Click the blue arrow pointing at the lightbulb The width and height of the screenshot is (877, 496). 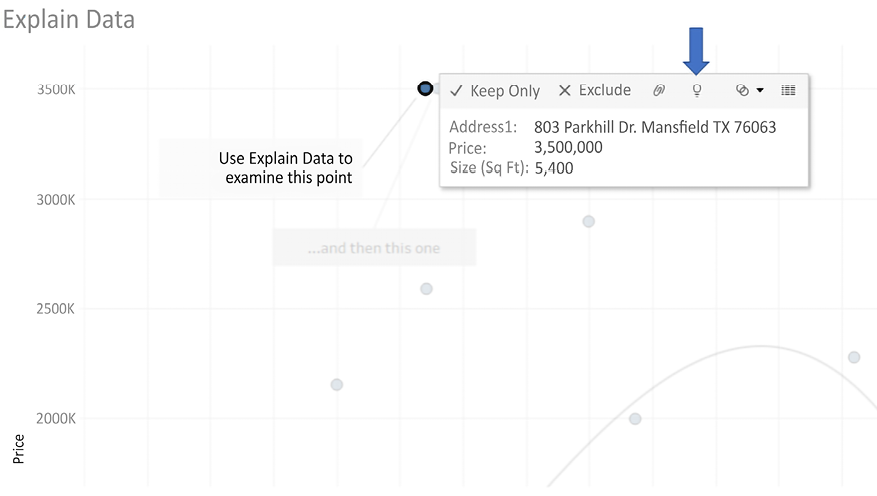pyautogui.click(x=697, y=50)
